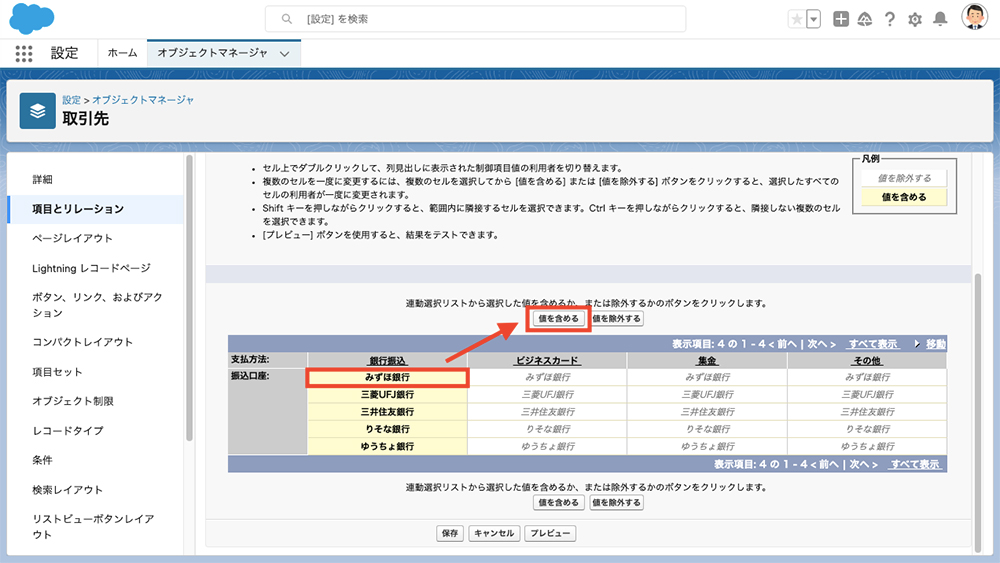The image size is (1000, 563).
Task: Click the ビジネスカード column header
Action: 547,361
